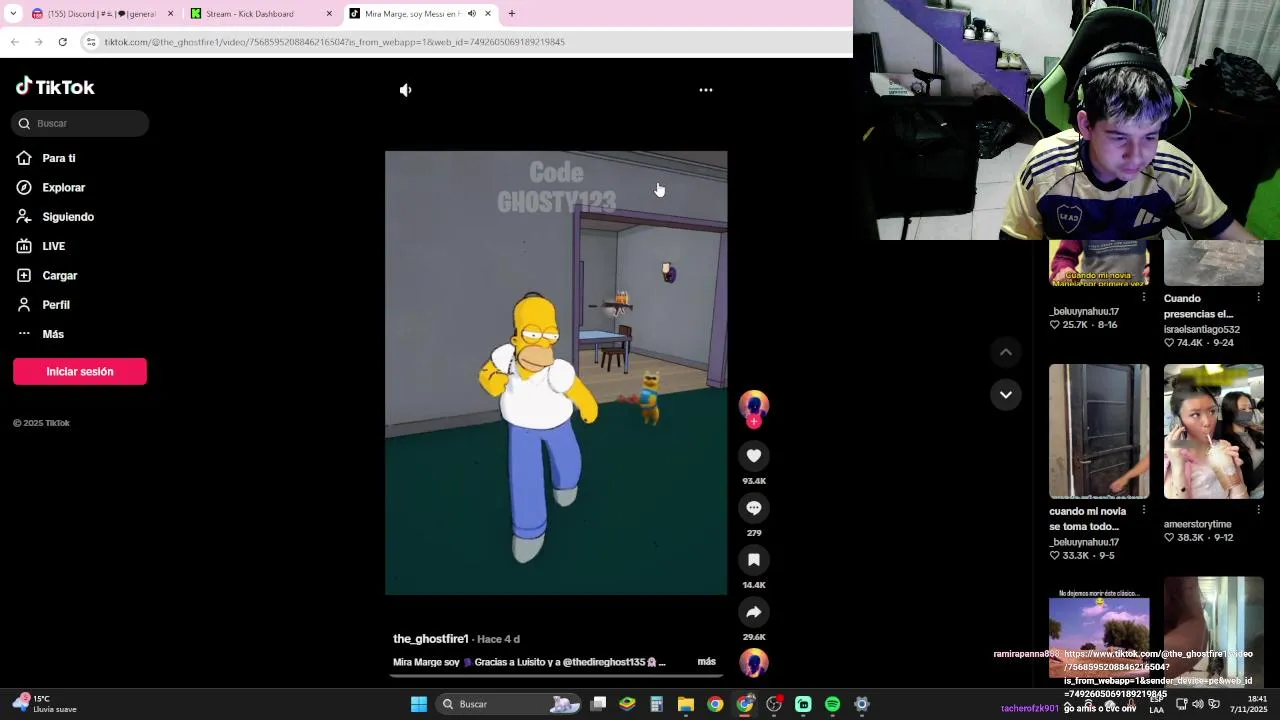Image resolution: width=1280 pixels, height=720 pixels.
Task: Open LIVE in the sidebar
Action: tap(53, 246)
